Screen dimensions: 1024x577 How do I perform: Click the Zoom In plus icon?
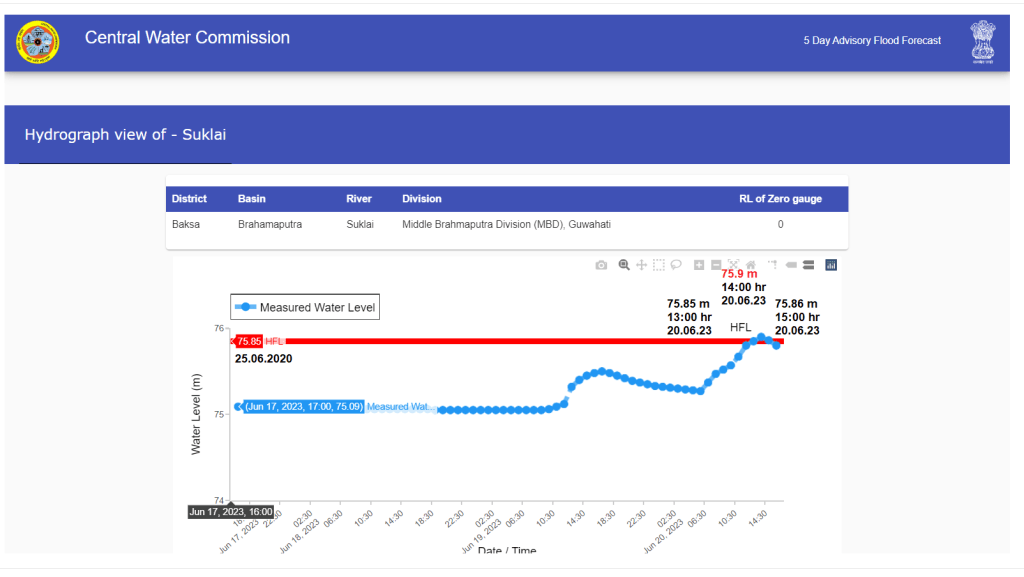(699, 265)
